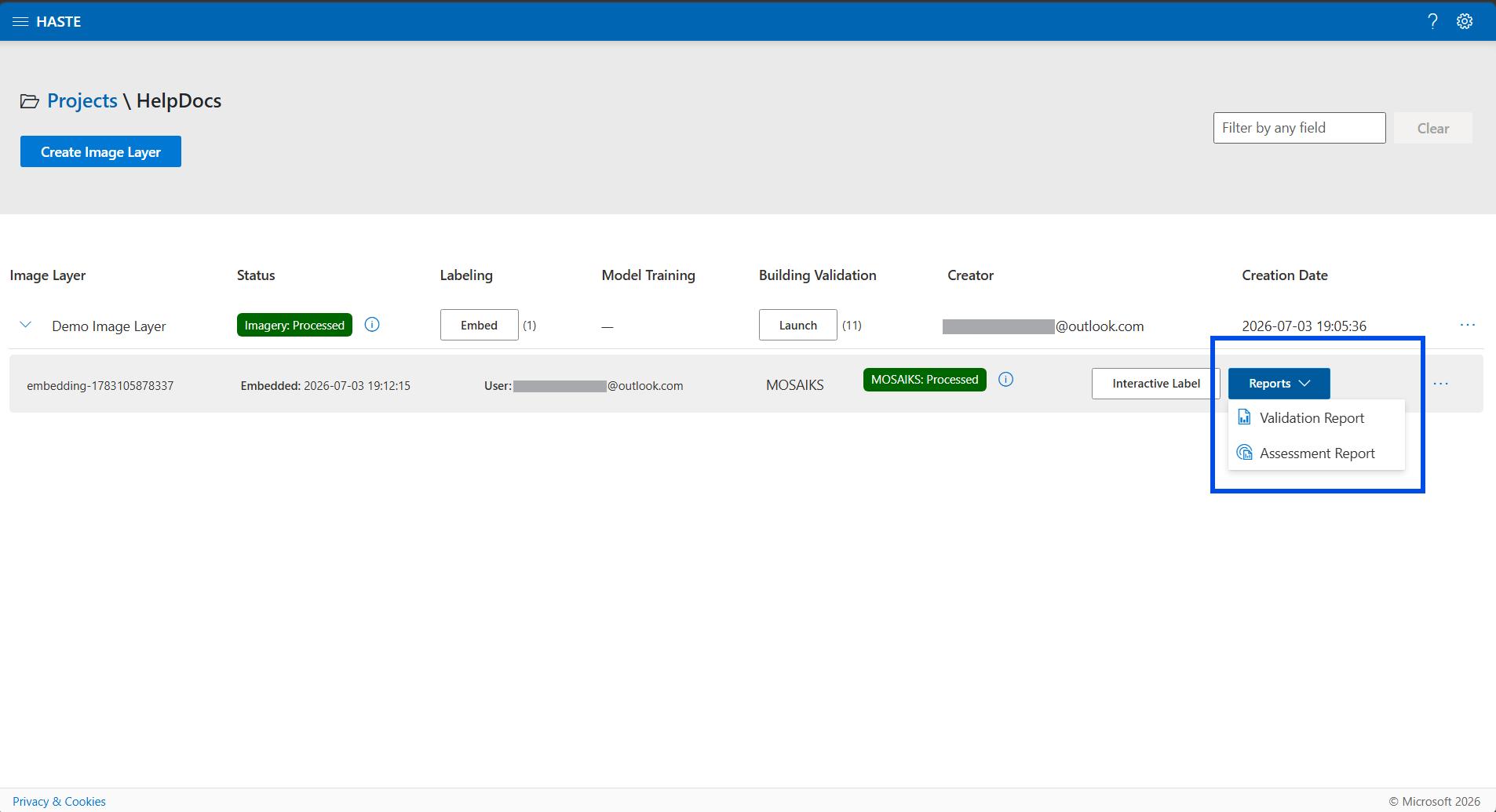Show info for Imagery: Processed status
The height and width of the screenshot is (812, 1496).
pyautogui.click(x=372, y=325)
